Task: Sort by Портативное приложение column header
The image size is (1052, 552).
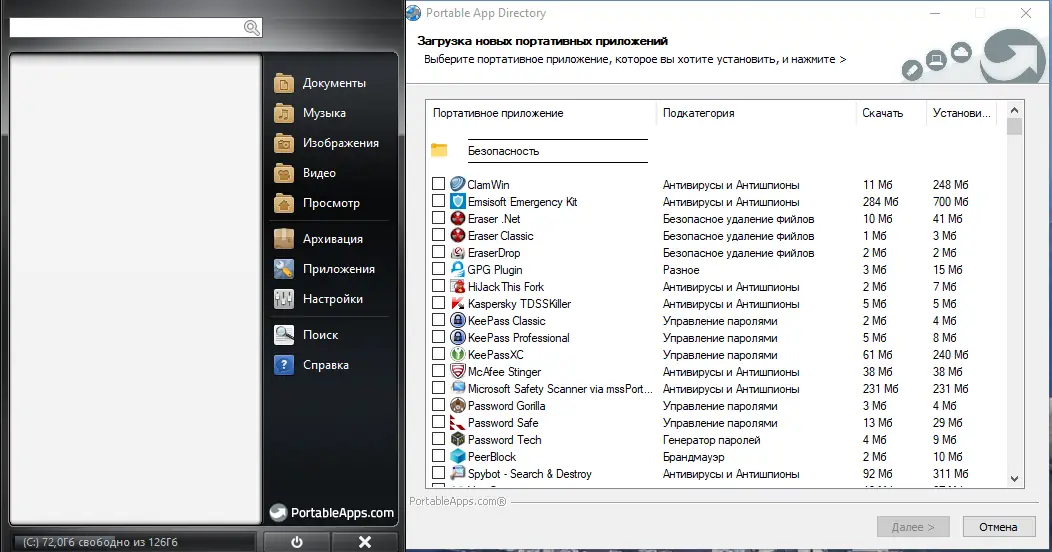Action: click(x=541, y=113)
